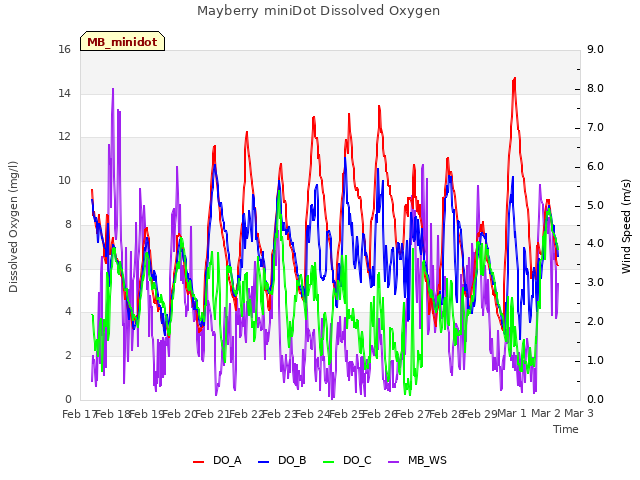Click the Wind Speed (m/s) axis label
Screen dimensions: 640x480
coord(626,226)
